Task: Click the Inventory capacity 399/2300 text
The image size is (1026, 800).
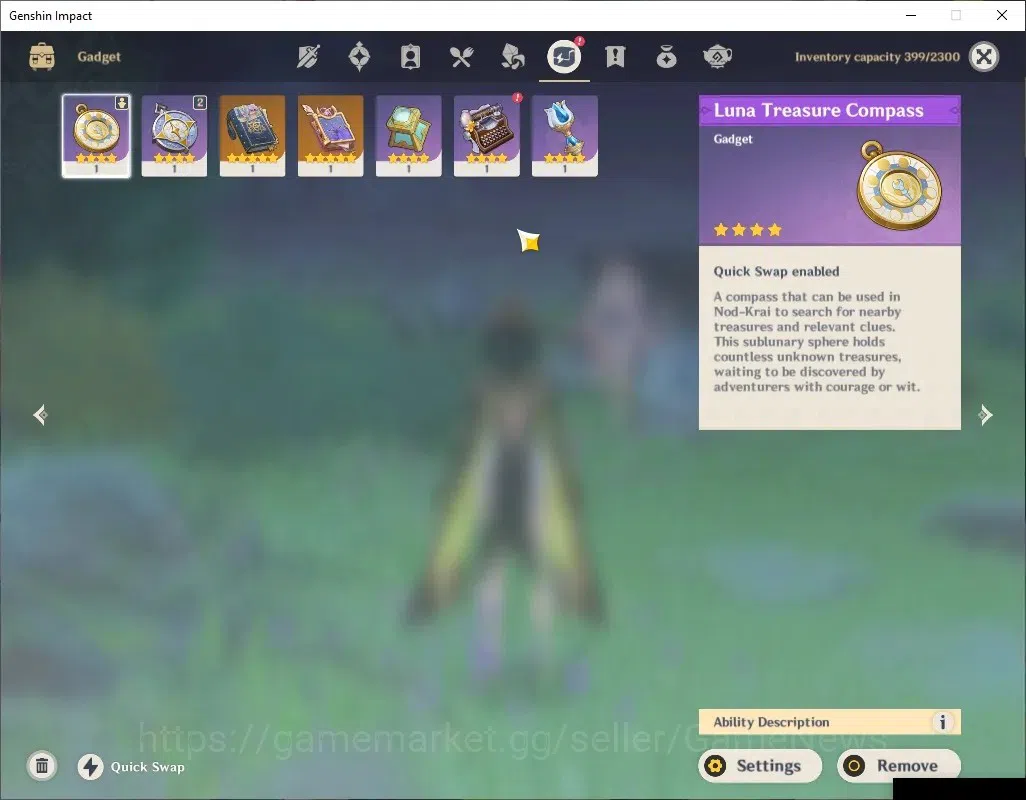Action: coord(877,57)
